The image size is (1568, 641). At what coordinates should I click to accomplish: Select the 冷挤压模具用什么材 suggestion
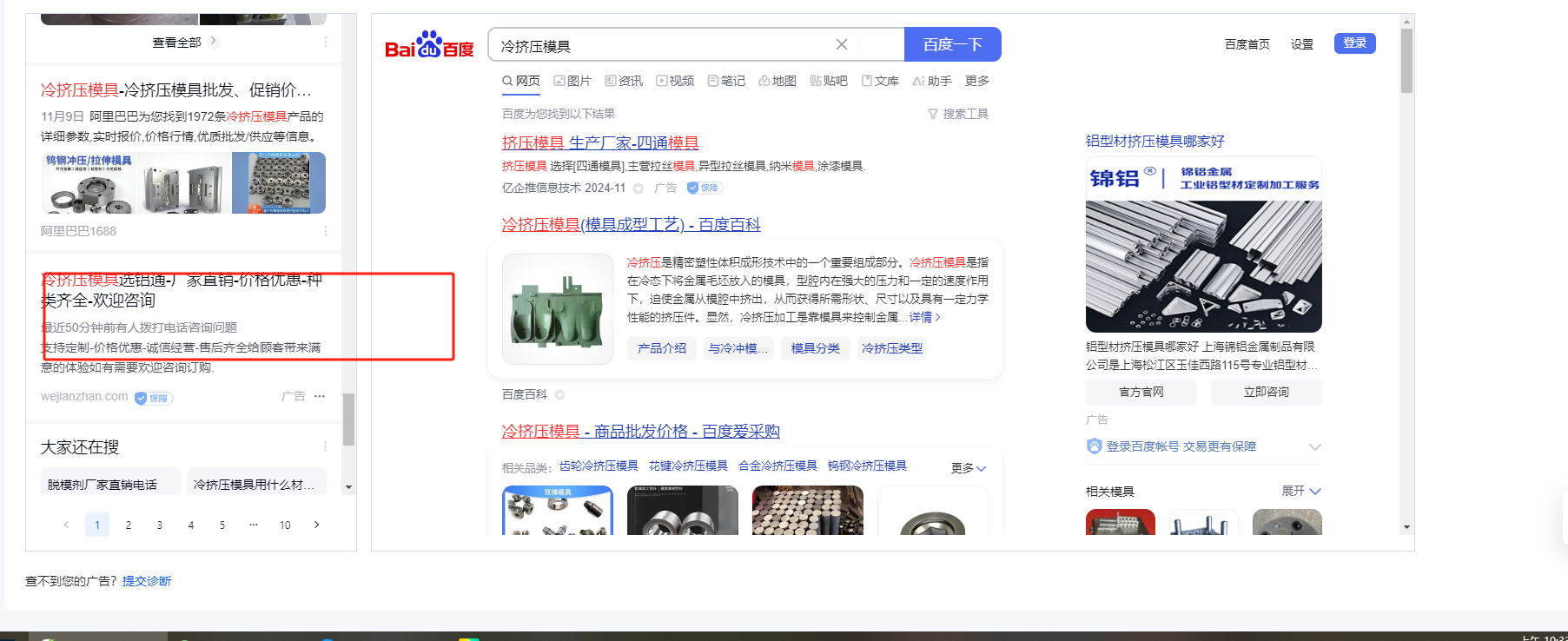coord(257,481)
